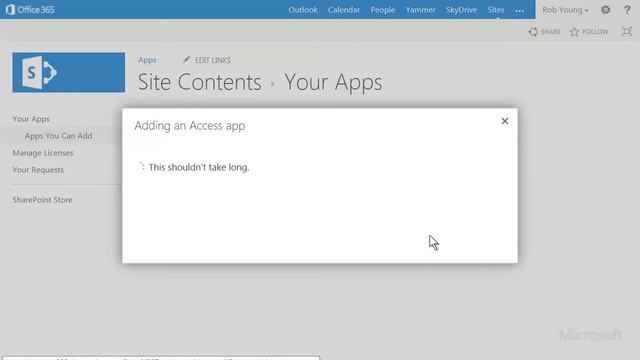The height and width of the screenshot is (360, 640).
Task: Open Outlook from the top navigation
Action: pos(303,10)
